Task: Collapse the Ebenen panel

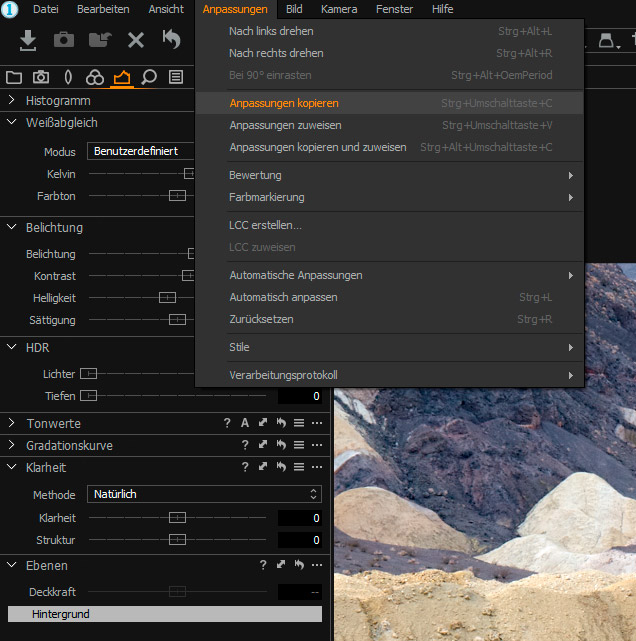Action: click(11, 565)
